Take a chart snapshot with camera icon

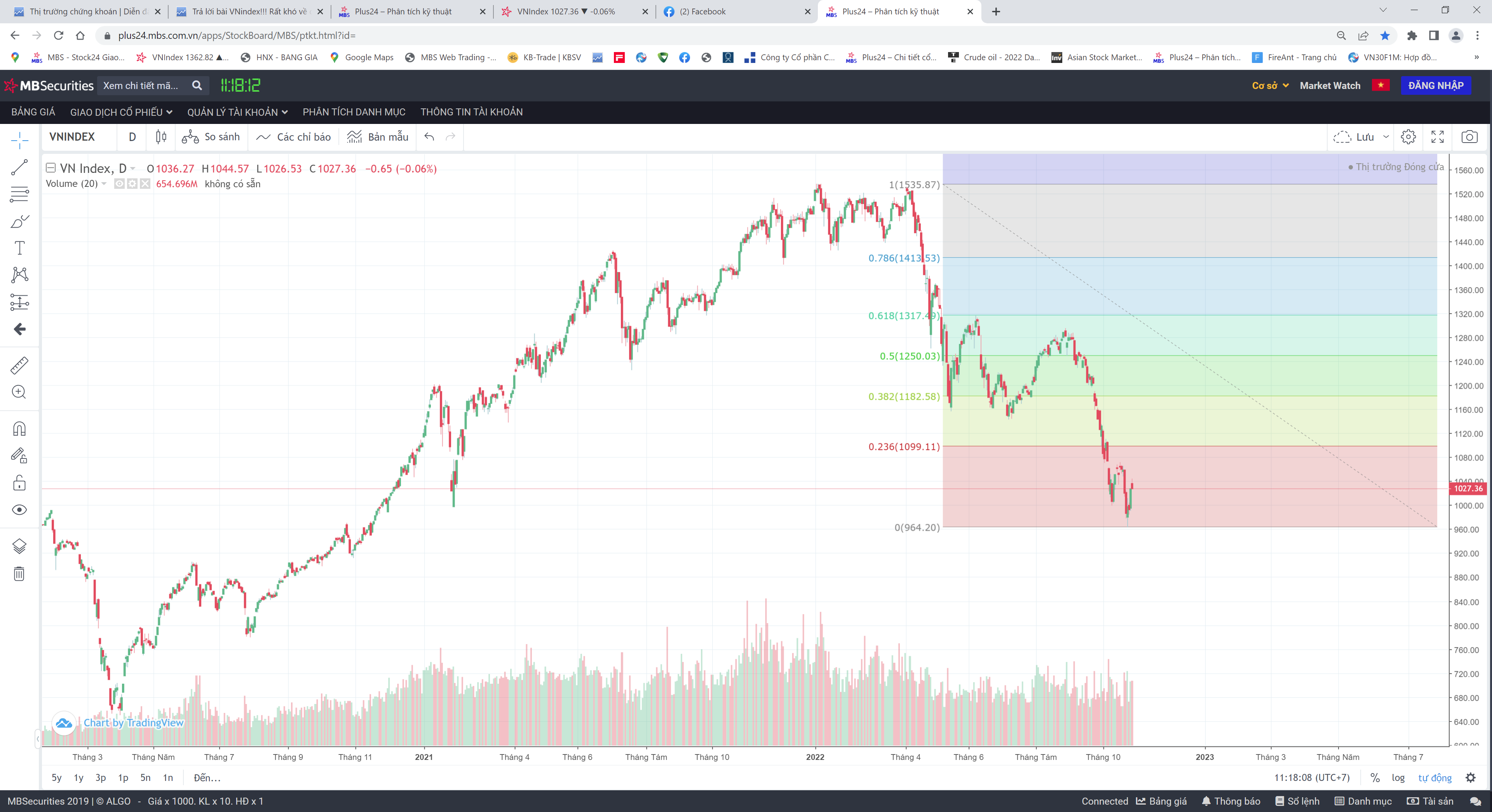pyautogui.click(x=1469, y=137)
